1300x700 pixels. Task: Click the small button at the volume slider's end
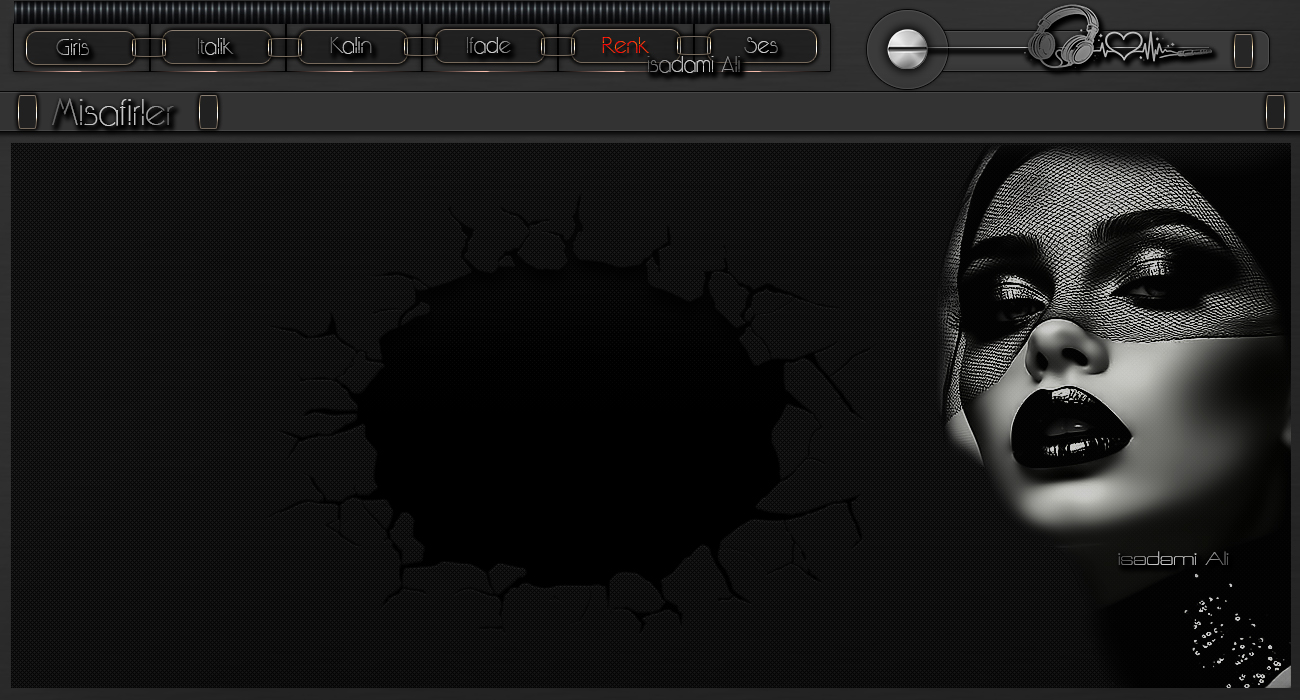[x=1243, y=50]
